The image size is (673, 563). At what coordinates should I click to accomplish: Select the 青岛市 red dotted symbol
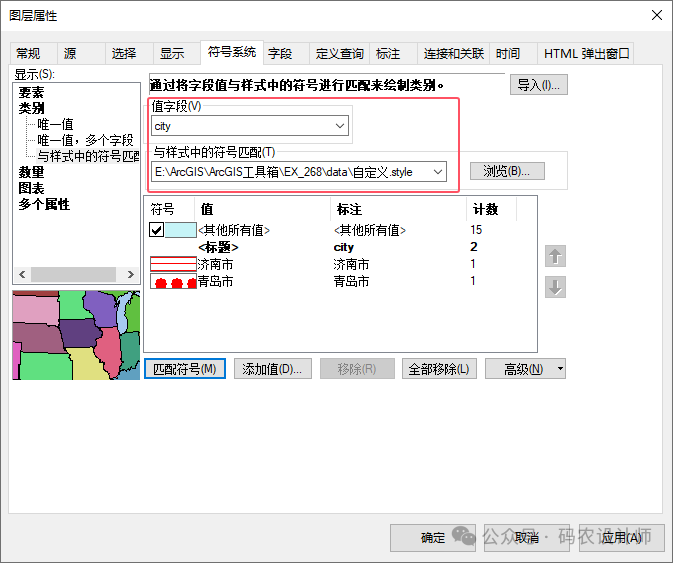point(172,282)
